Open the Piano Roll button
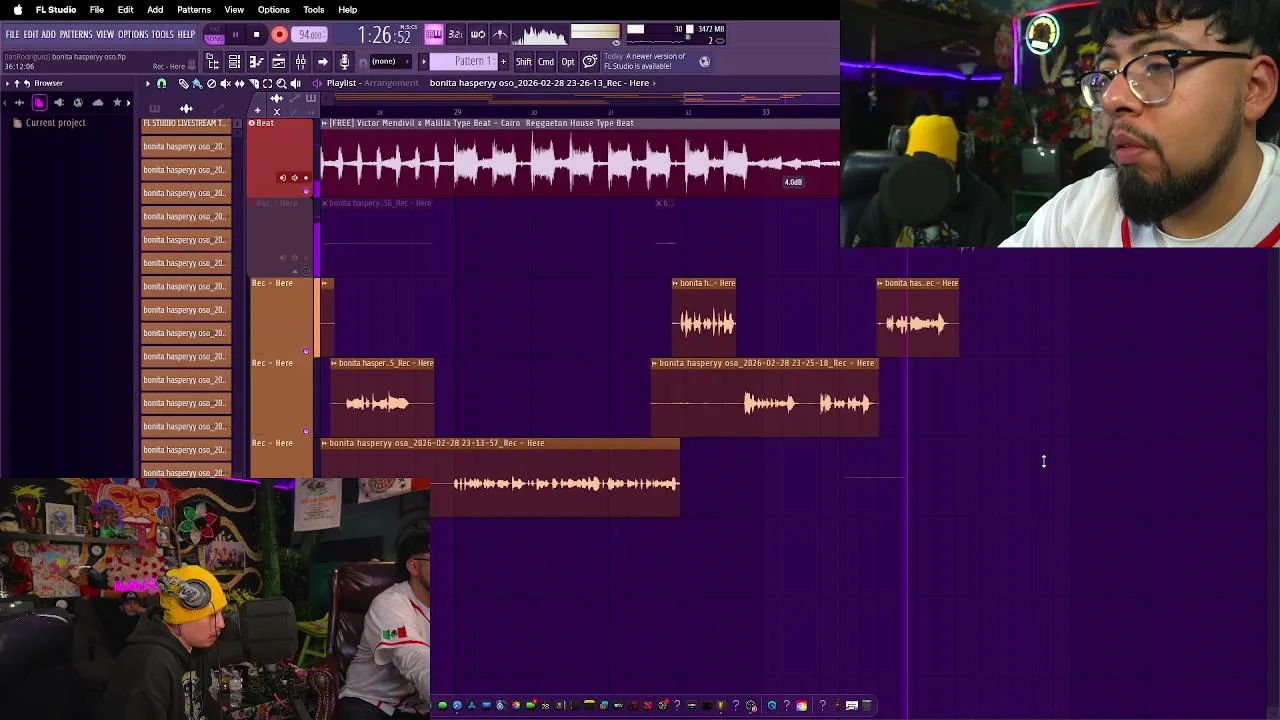Screen dimensions: 1280x720 pyautogui.click(x=256, y=62)
